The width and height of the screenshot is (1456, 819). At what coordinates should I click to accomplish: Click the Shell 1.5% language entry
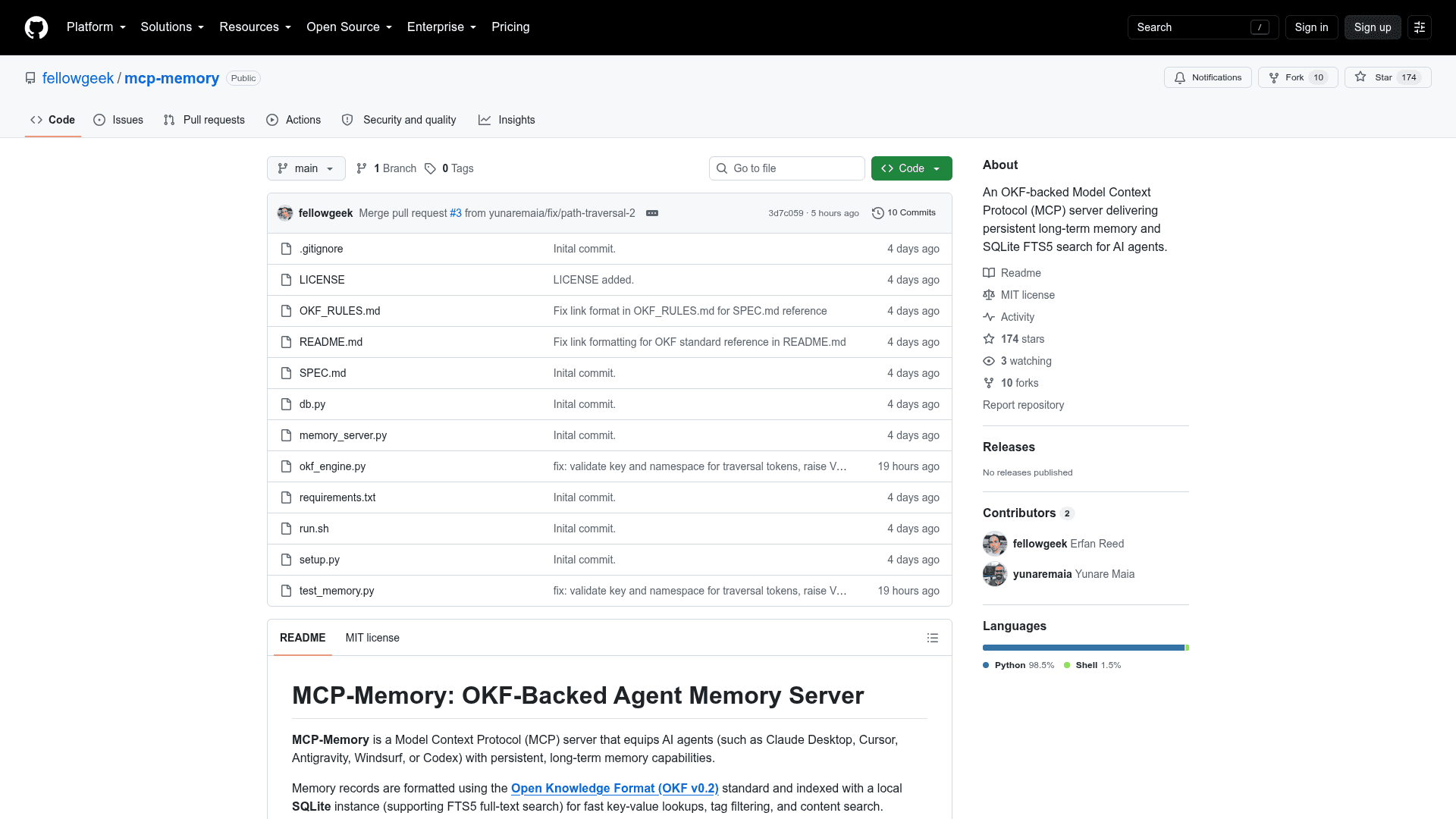click(x=1092, y=665)
